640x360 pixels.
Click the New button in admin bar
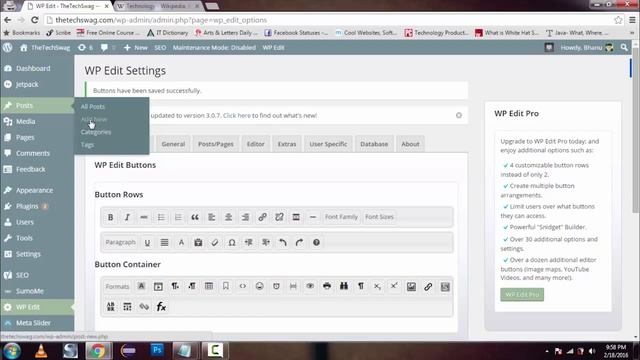pos(136,48)
